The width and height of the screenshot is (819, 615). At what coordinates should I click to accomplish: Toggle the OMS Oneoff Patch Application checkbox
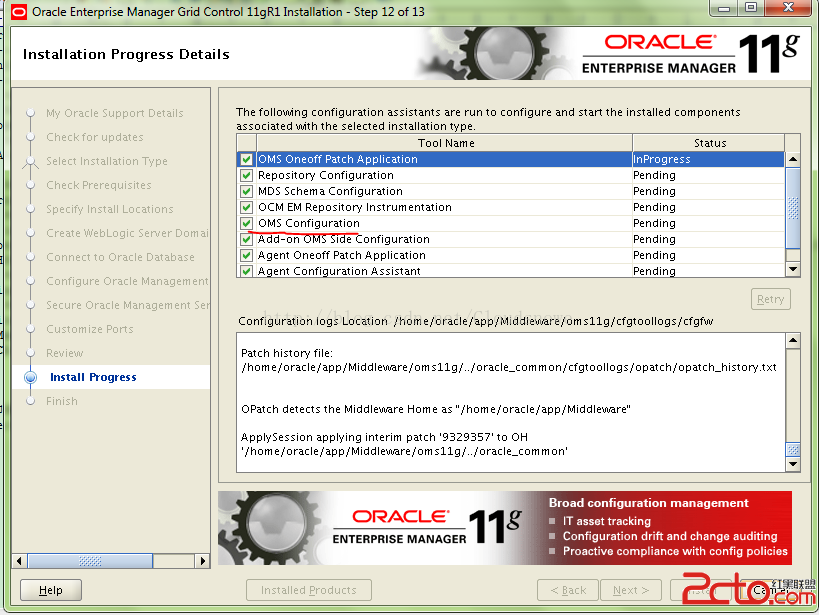pos(246,159)
